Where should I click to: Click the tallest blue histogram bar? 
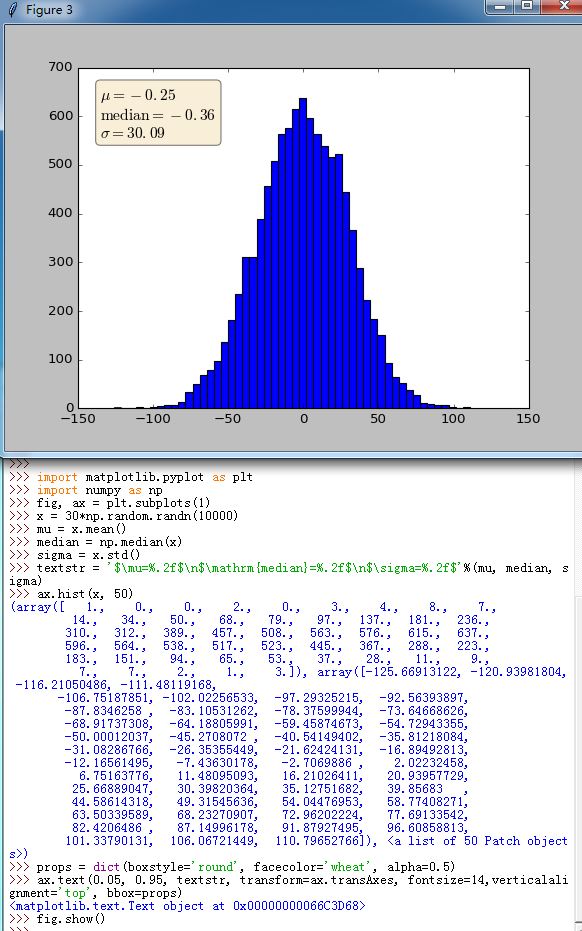[303, 253]
